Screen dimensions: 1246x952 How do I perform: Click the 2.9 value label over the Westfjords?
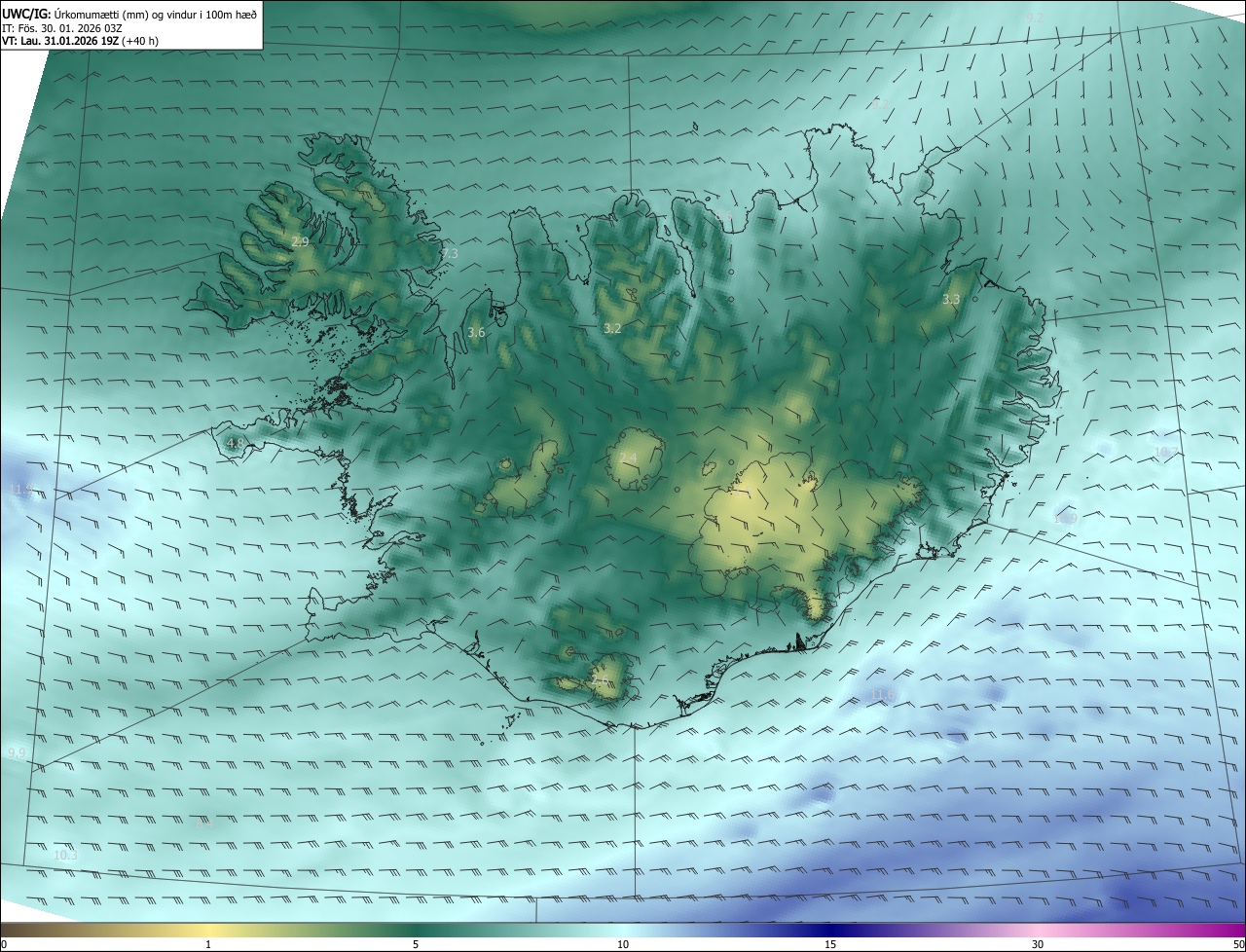click(x=300, y=241)
